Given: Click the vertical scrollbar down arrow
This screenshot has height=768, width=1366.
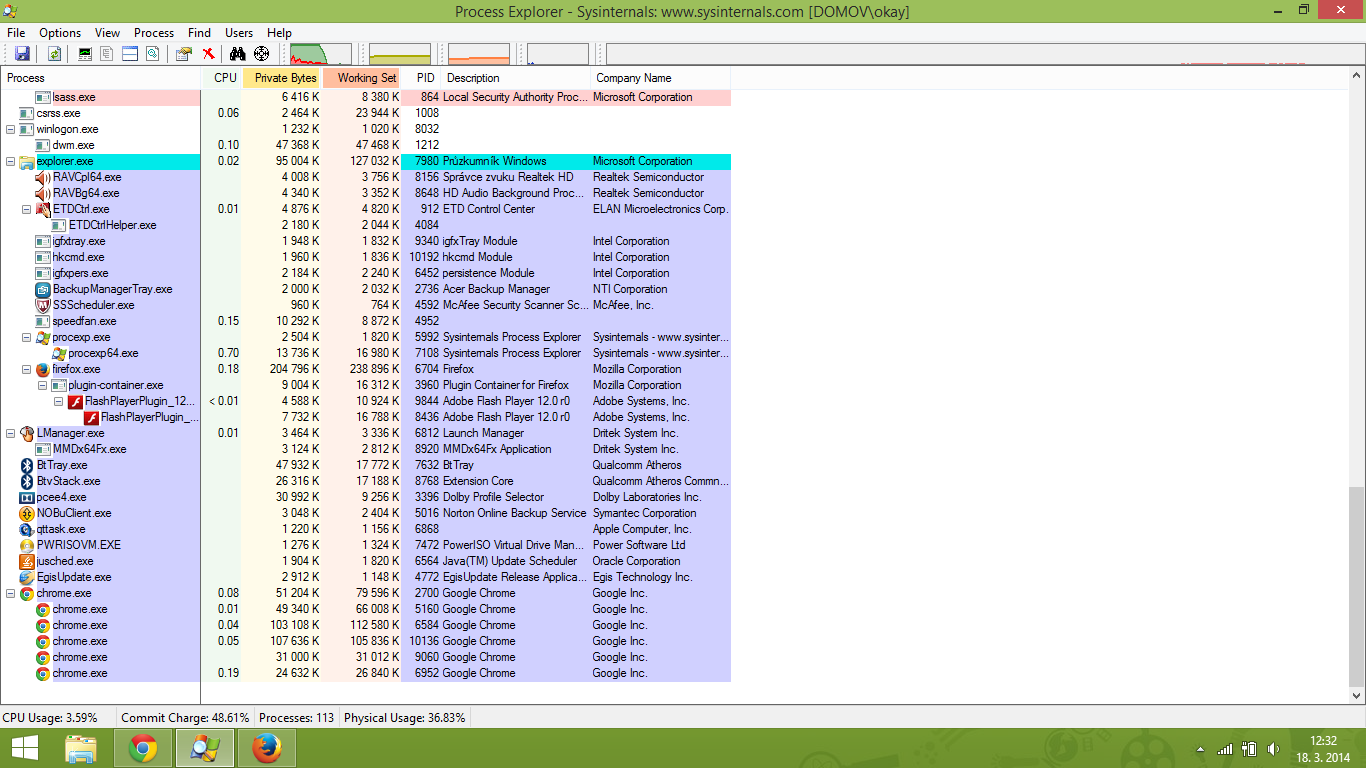Looking at the screenshot, I should pos(1356,696).
